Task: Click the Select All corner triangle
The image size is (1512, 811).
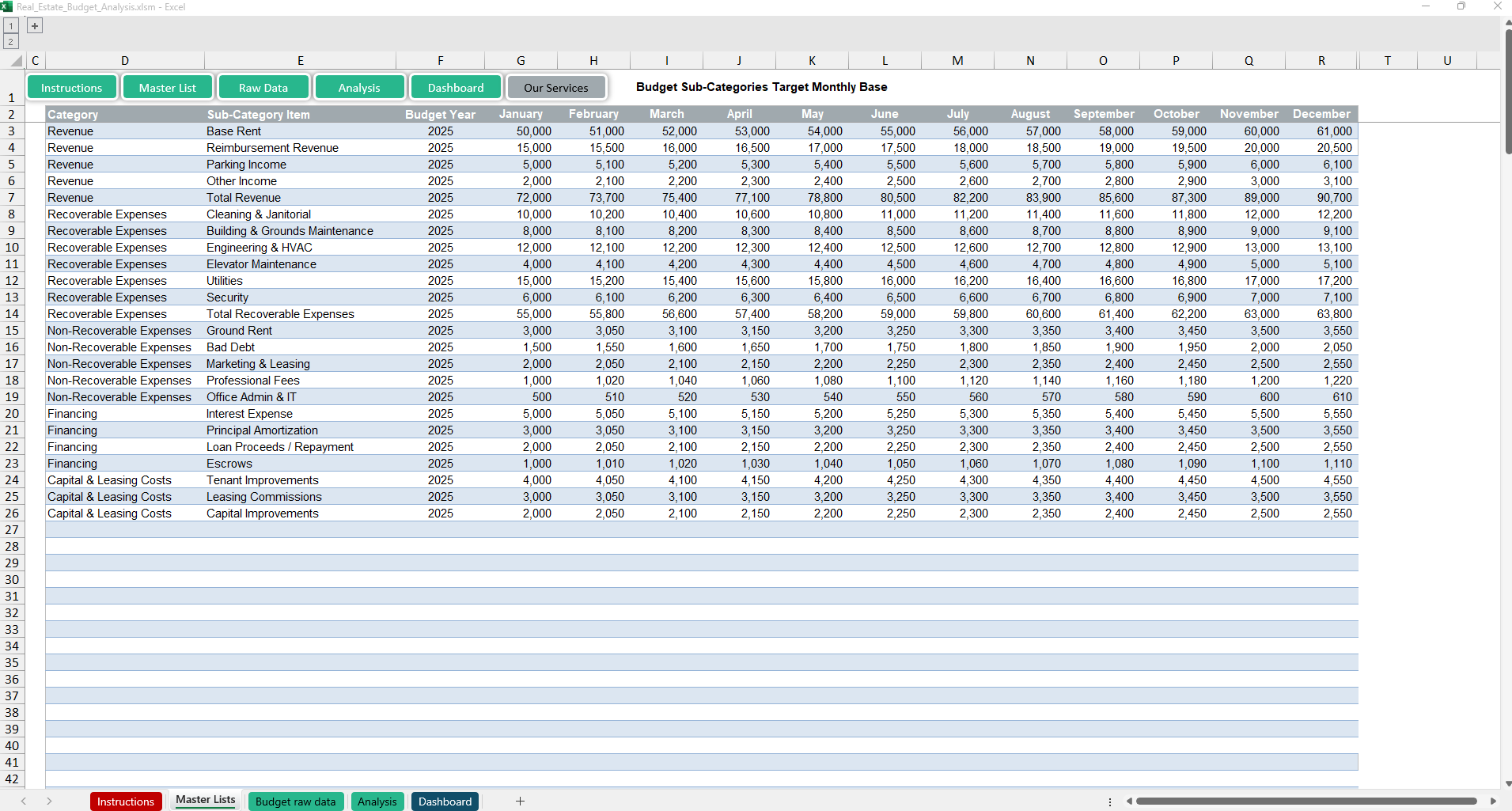Action: click(16, 61)
